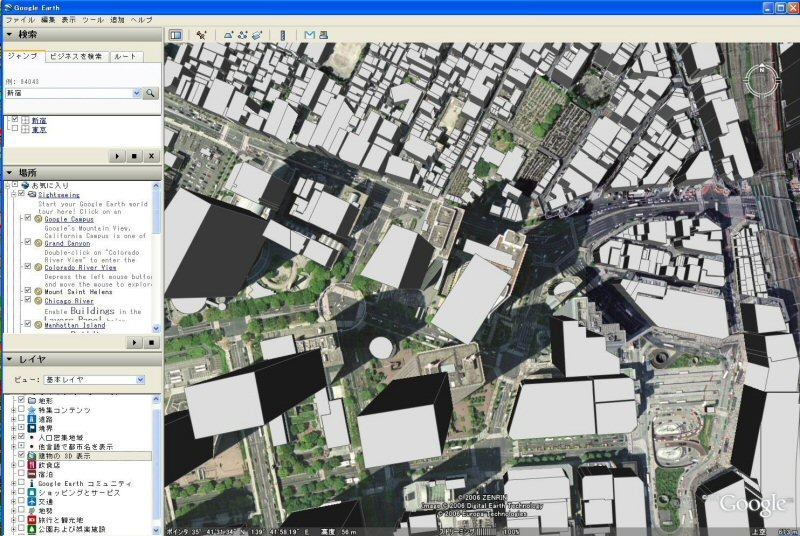800x536 pixels.
Task: Click the placemark icon beside Mount Saint Helens
Action: click(x=38, y=291)
